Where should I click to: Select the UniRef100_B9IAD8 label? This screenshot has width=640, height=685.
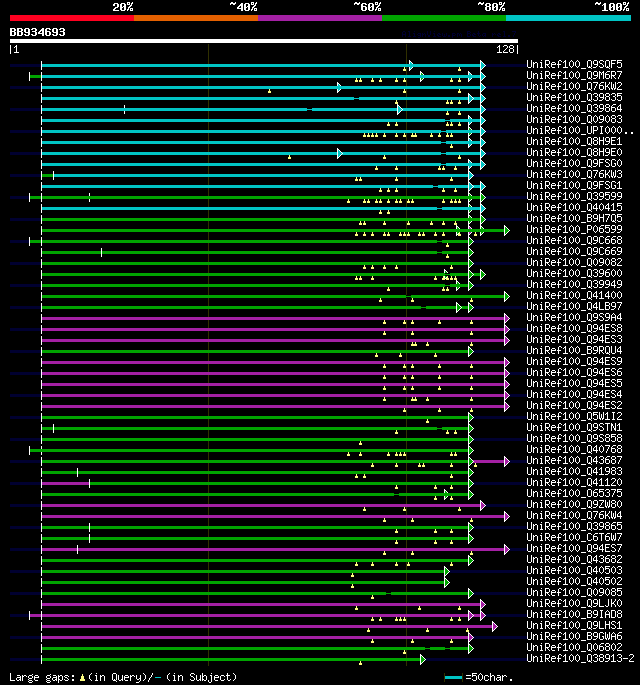574,614
